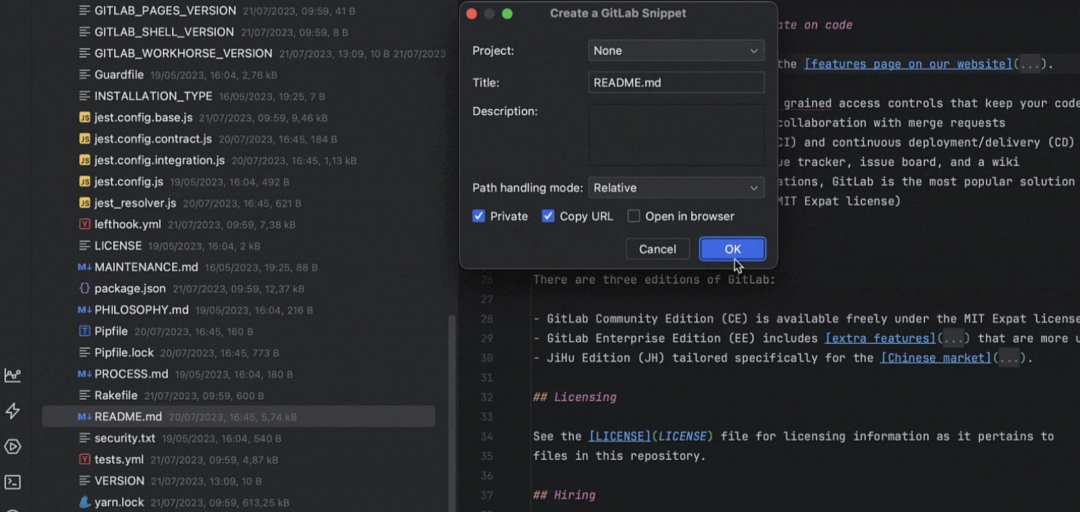Select the security.txt file name
The width and height of the screenshot is (1080, 512).
[x=125, y=438]
